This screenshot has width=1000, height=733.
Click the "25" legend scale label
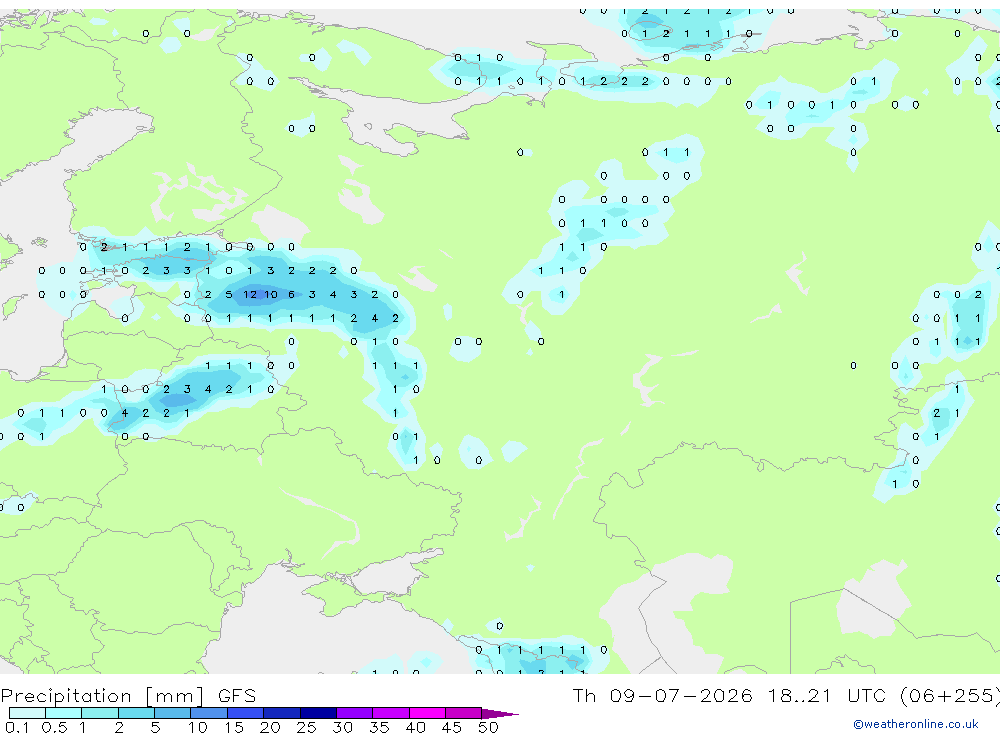point(307,727)
